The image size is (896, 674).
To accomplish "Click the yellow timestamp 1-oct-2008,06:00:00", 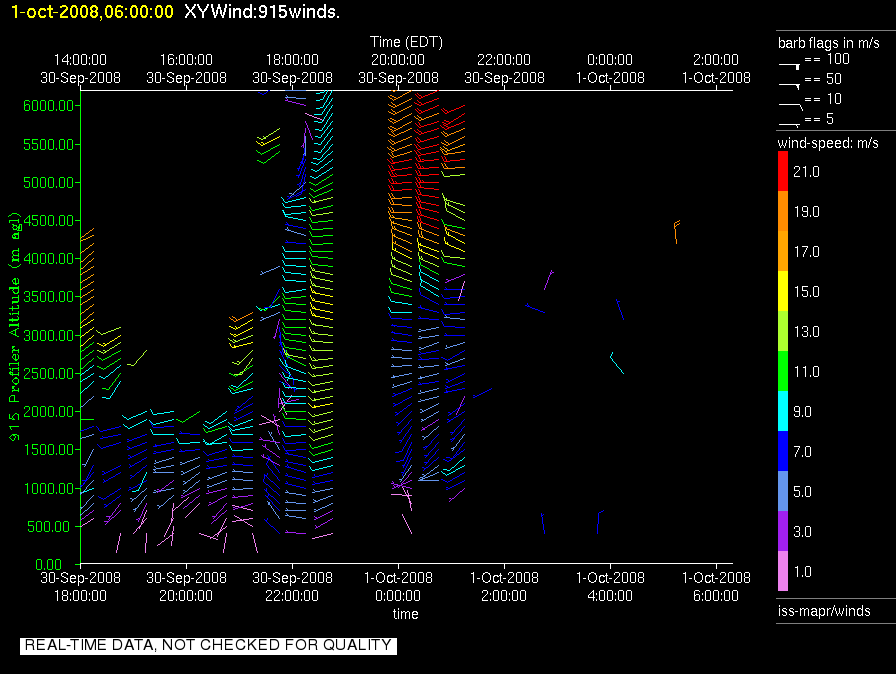I will 92,12.
